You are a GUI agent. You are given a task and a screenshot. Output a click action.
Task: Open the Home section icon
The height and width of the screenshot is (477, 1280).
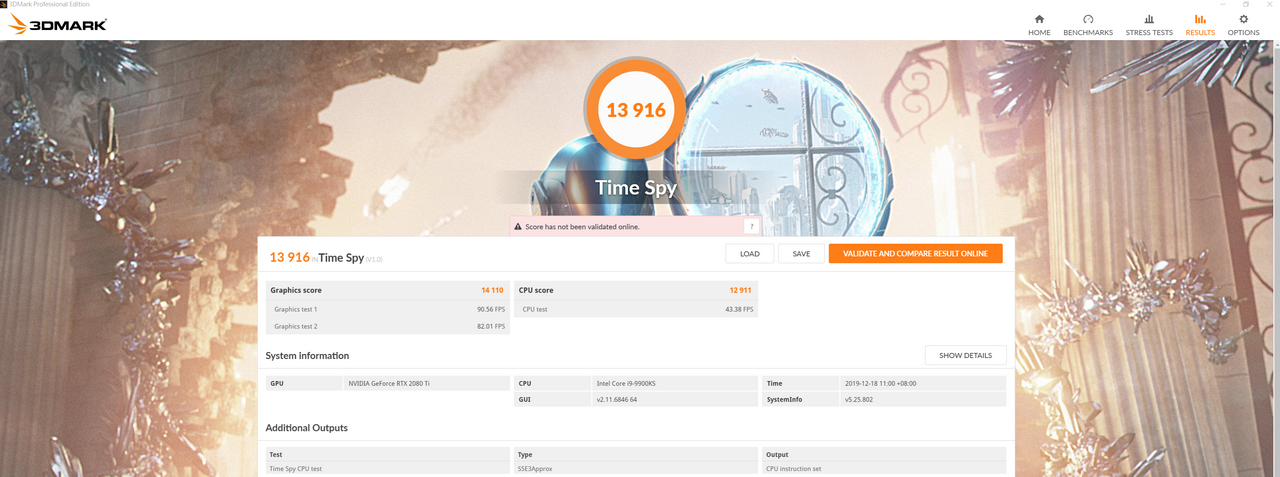1039,19
